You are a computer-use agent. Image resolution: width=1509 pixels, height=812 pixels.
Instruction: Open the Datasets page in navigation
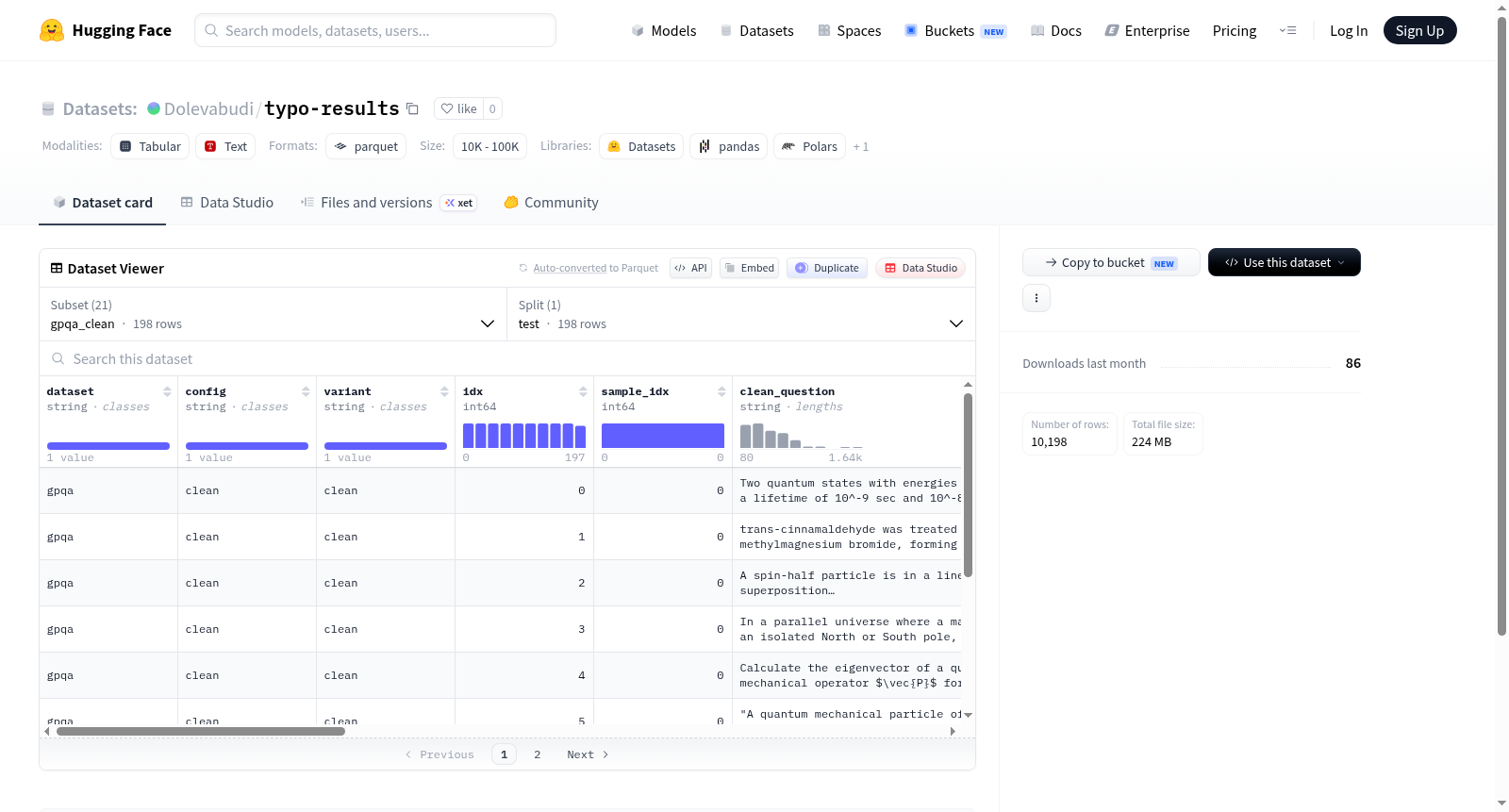tap(756, 30)
